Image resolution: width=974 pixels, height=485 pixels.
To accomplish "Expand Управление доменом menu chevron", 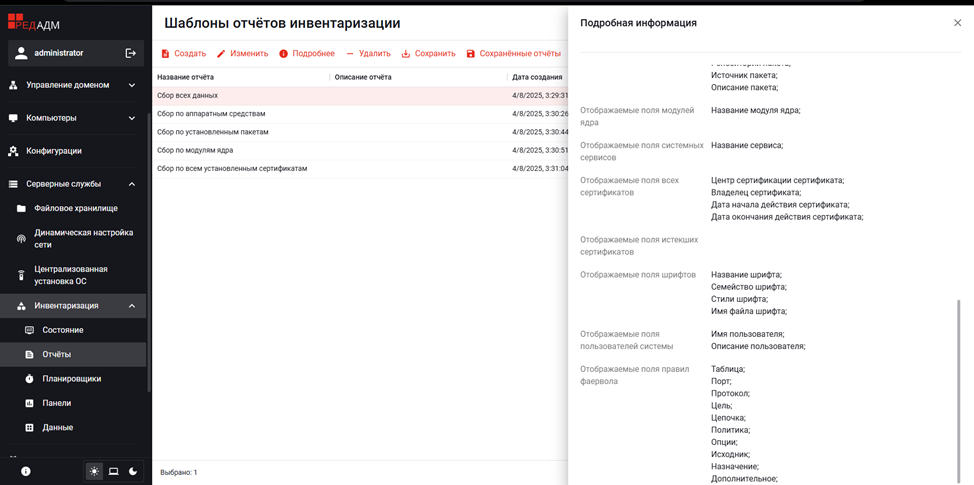I will pos(132,85).
